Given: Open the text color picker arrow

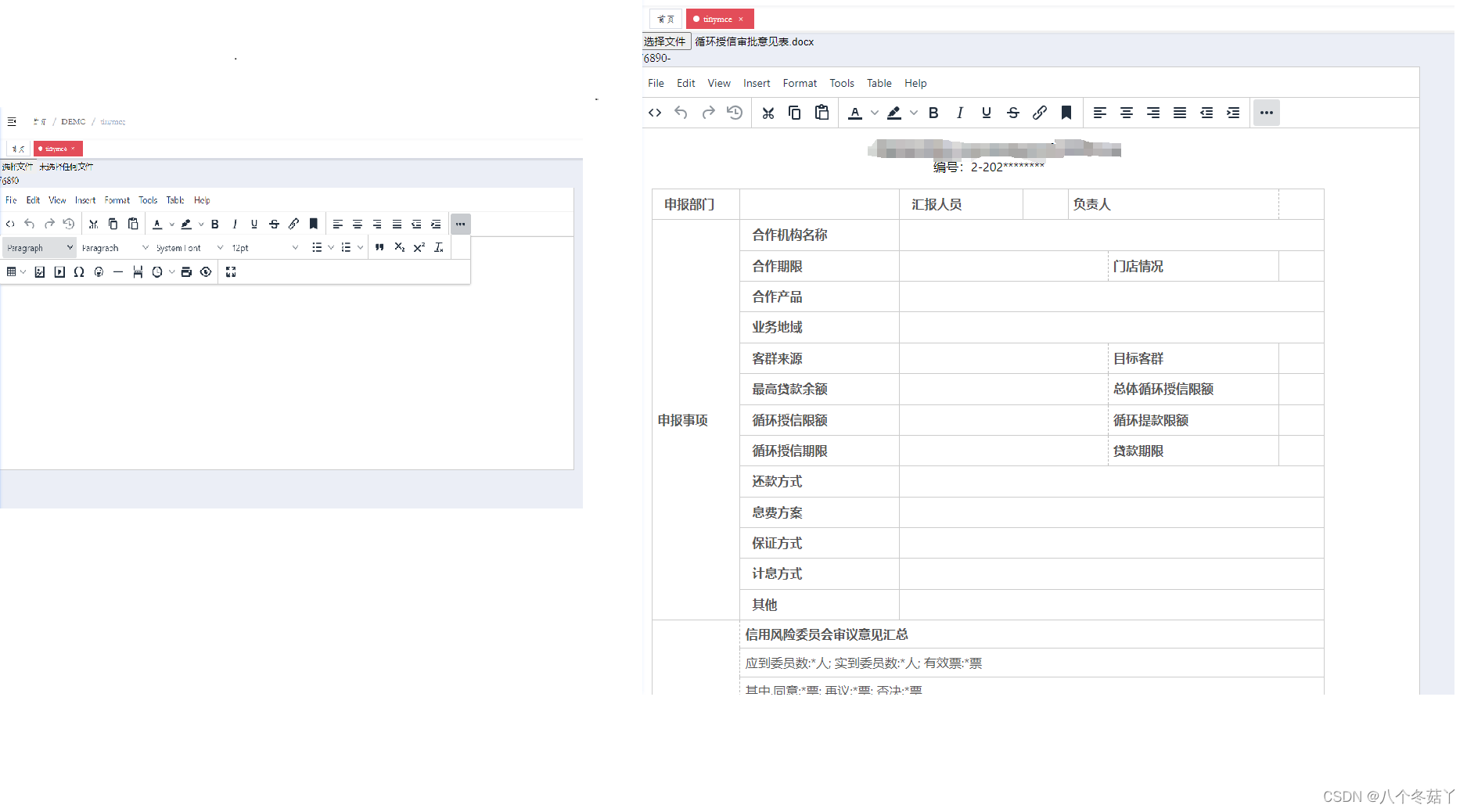Looking at the screenshot, I should point(875,113).
